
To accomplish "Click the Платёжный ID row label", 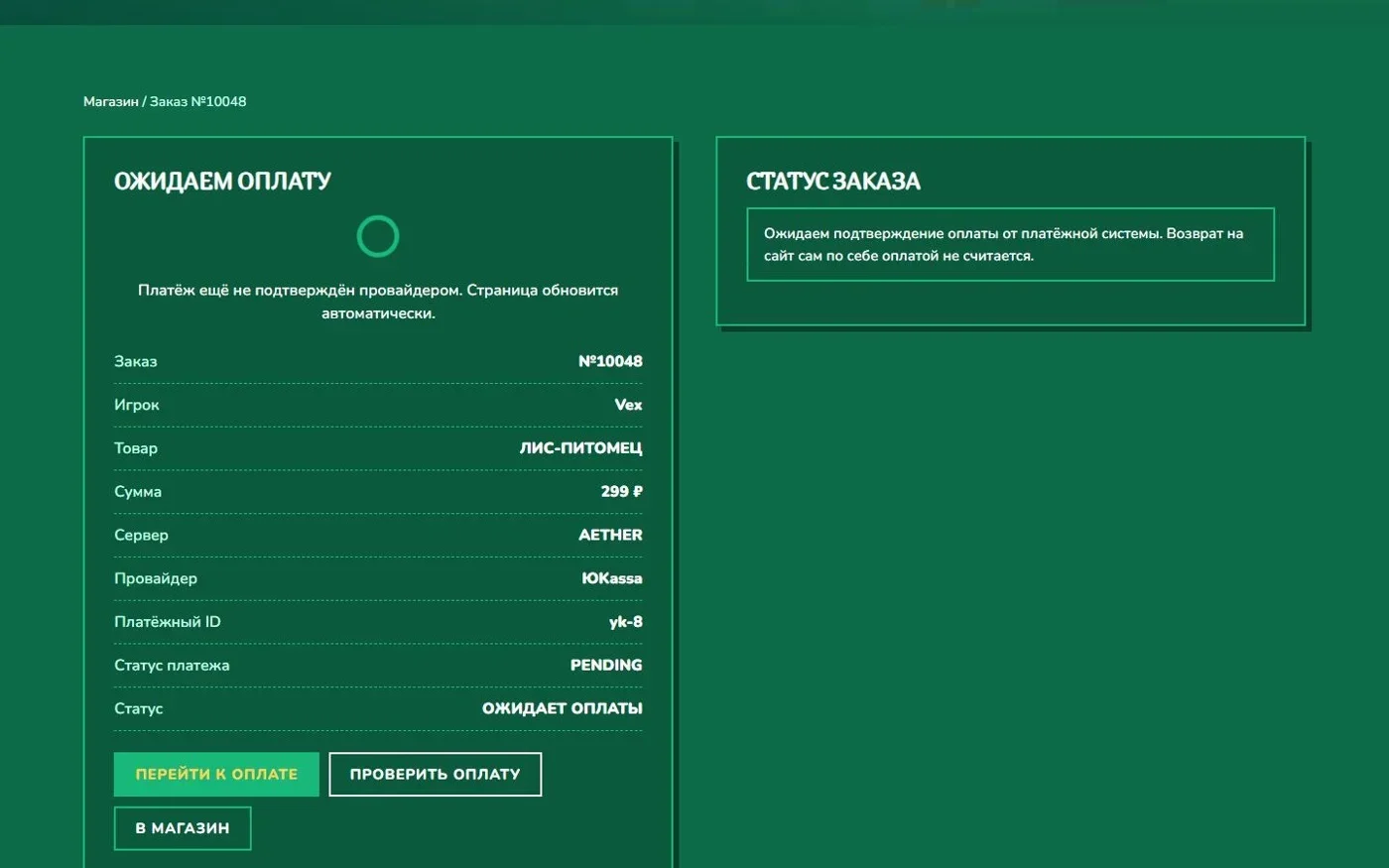I will coord(168,622).
